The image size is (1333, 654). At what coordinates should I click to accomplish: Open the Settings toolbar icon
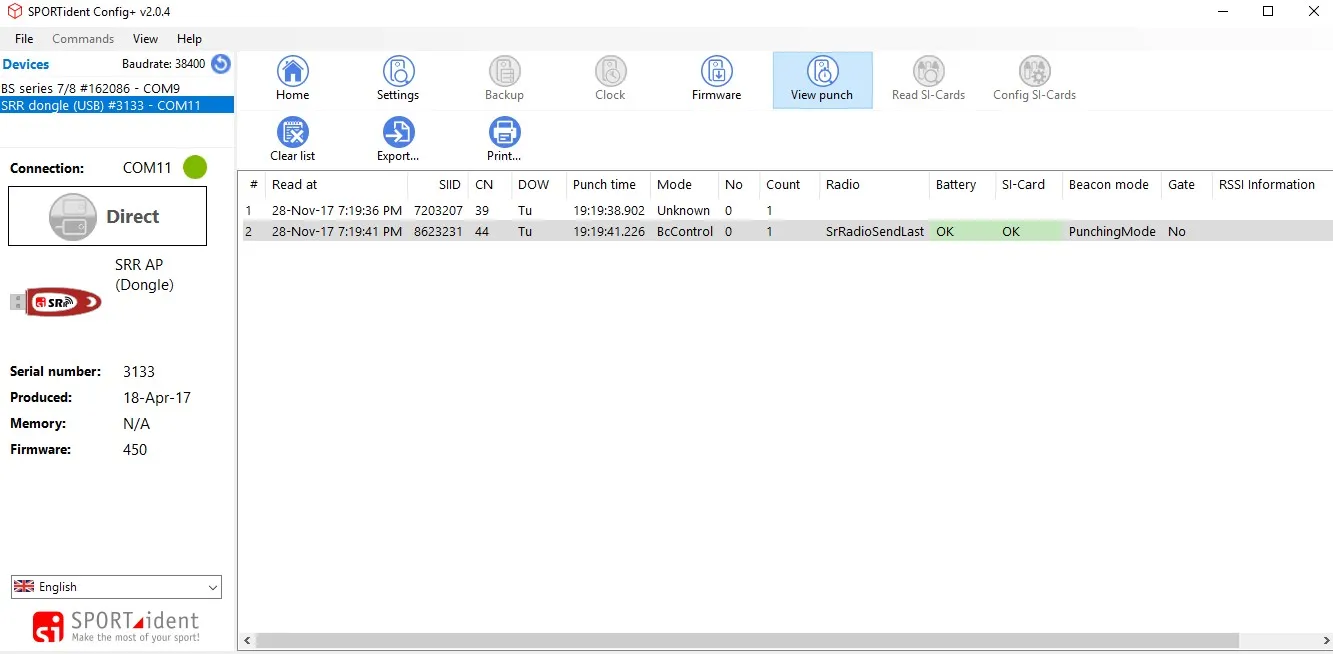398,79
